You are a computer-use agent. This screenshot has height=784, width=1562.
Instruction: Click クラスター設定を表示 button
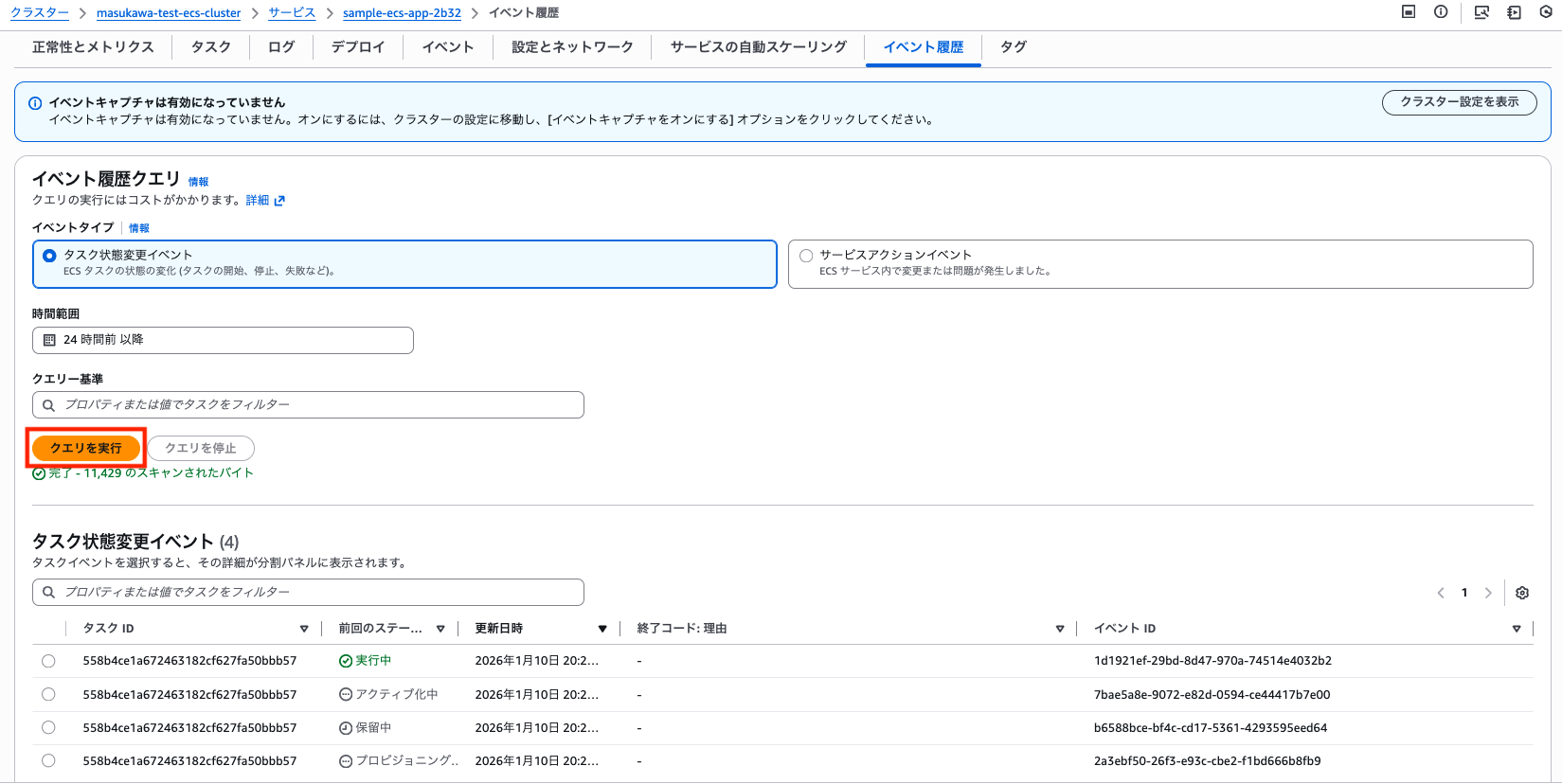1459,102
